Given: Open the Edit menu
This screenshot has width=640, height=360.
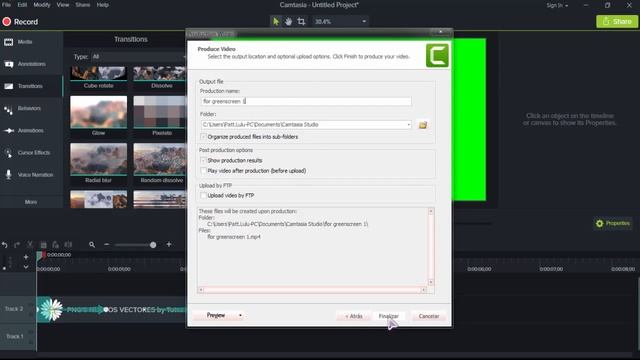Looking at the screenshot, I should tap(22, 5).
